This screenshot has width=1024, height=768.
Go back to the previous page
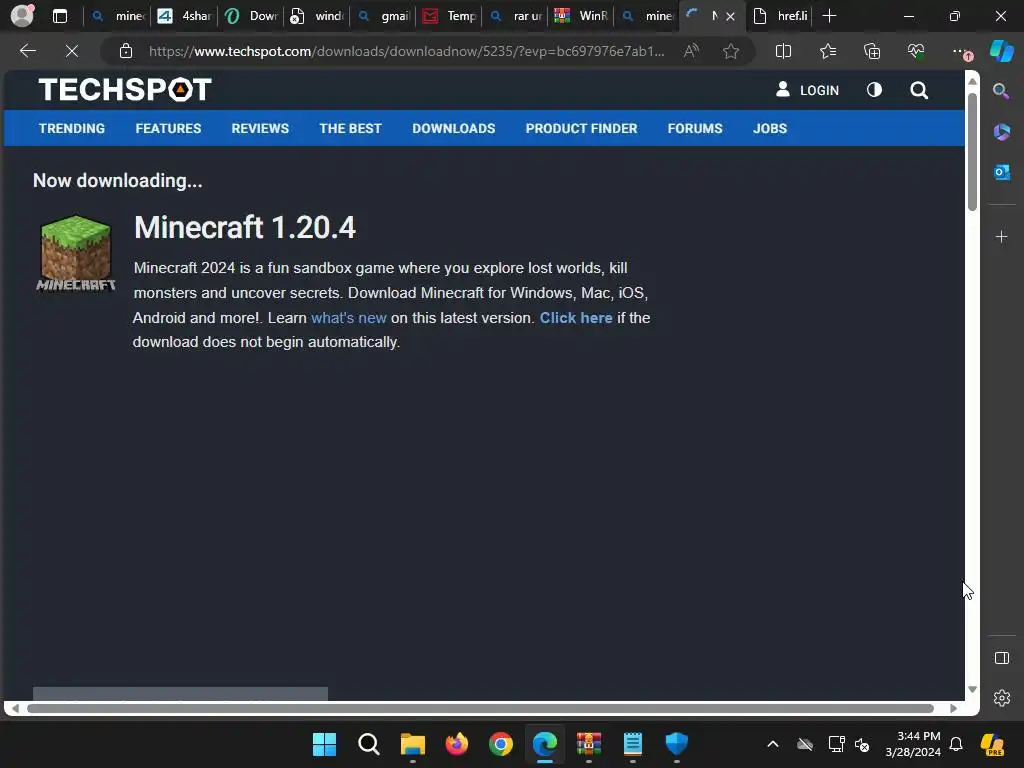[x=28, y=51]
